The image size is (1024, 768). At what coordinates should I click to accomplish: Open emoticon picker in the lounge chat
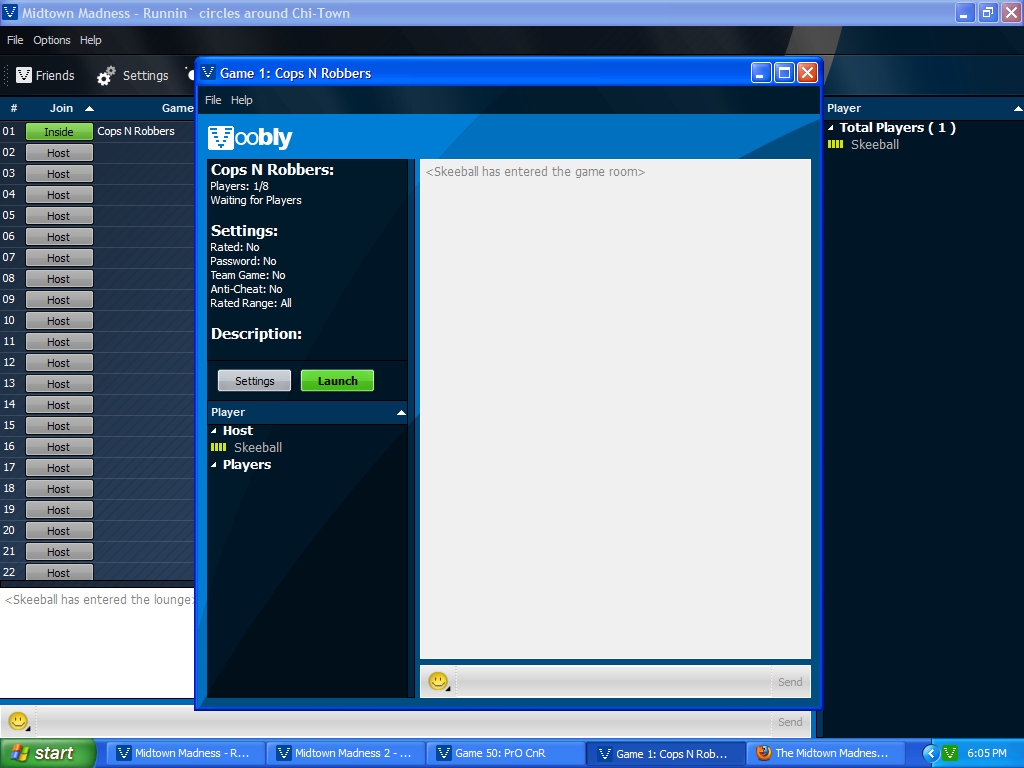(18, 721)
